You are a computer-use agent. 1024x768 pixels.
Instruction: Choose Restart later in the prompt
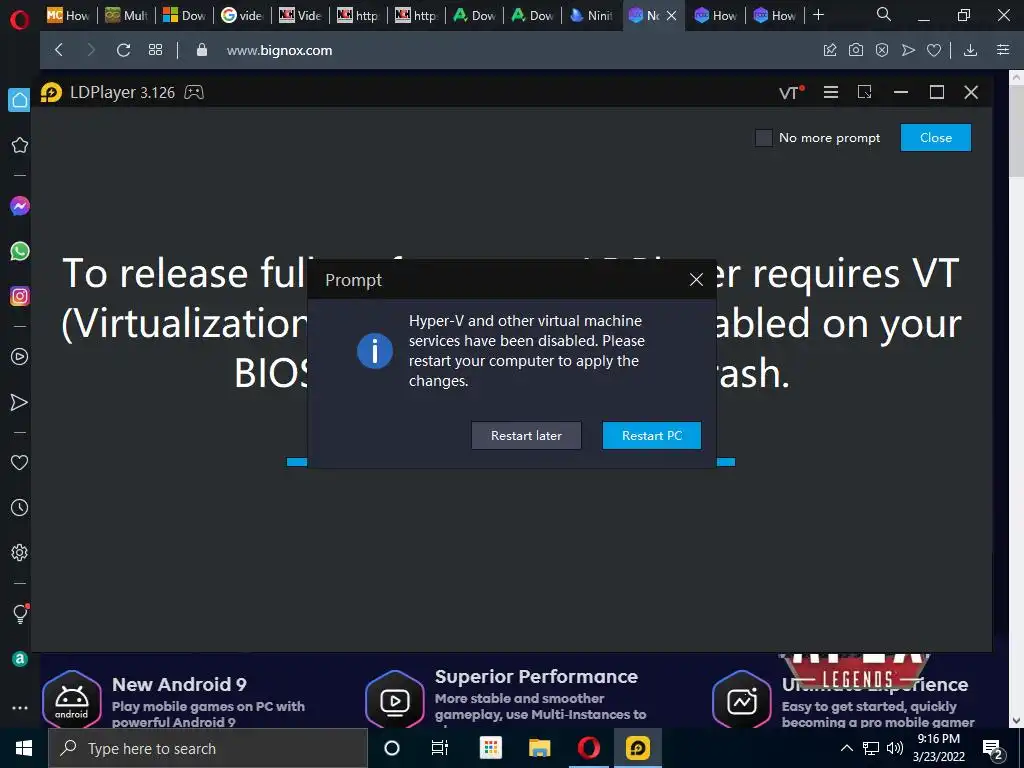pyautogui.click(x=526, y=436)
